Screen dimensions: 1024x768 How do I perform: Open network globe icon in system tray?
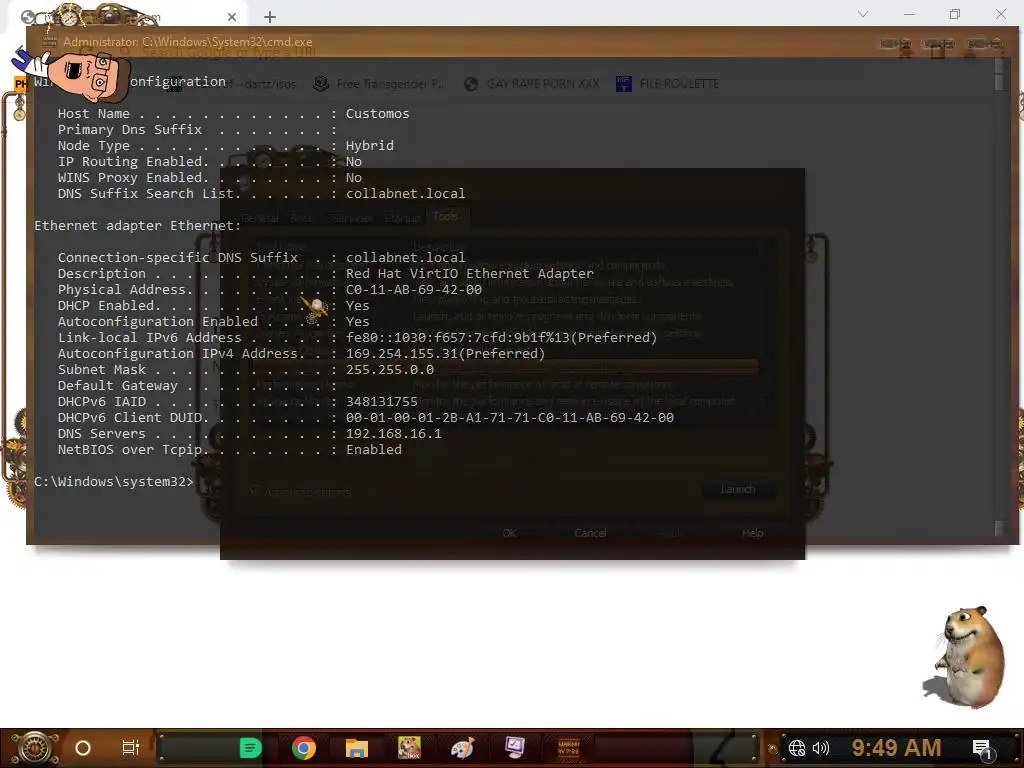click(797, 748)
